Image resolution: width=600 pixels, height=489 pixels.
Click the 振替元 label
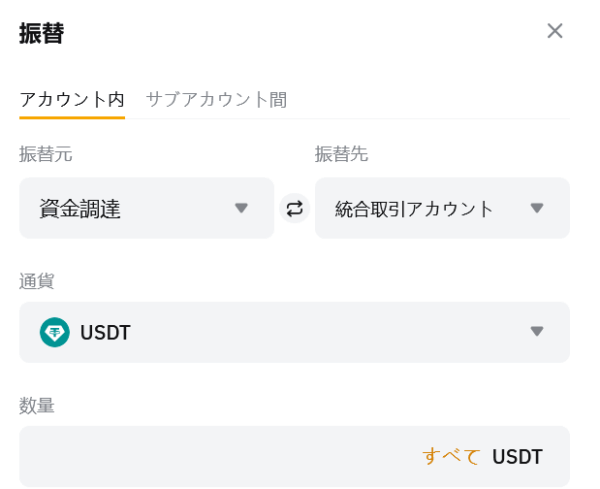(x=45, y=154)
